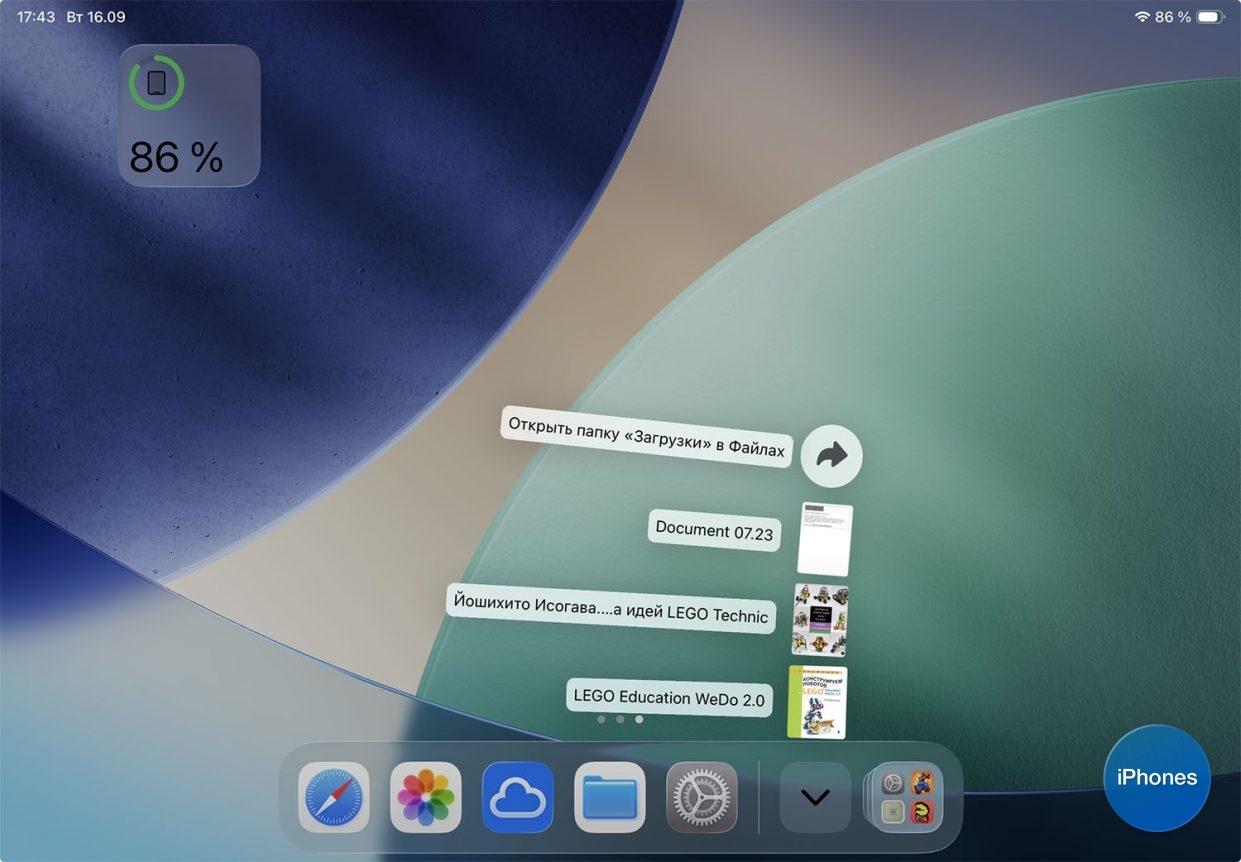Tap the LEGO Technic book cover thumbnail
This screenshot has width=1241, height=862.
coord(821,620)
